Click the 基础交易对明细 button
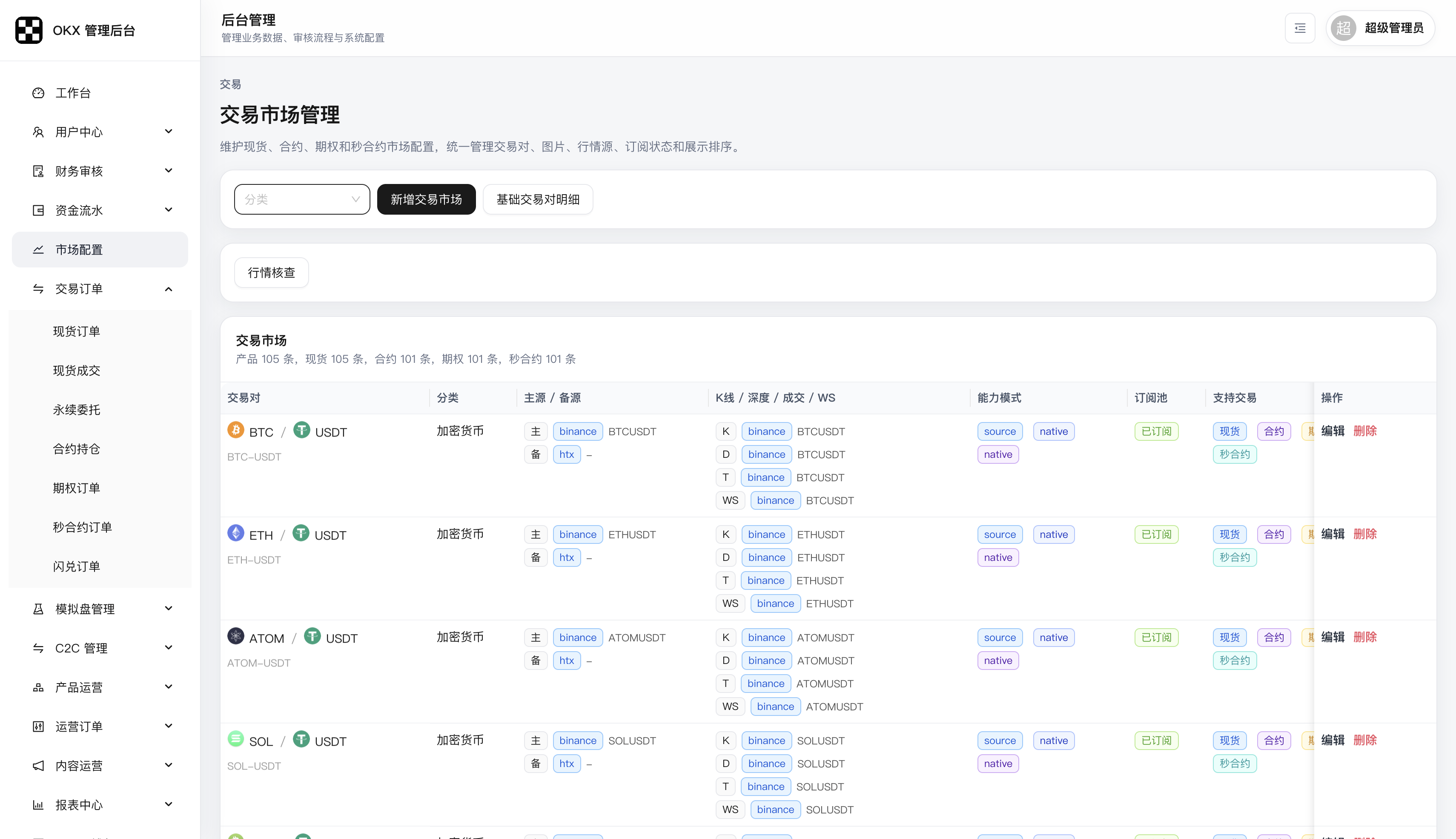This screenshot has width=1456, height=839. tap(537, 199)
